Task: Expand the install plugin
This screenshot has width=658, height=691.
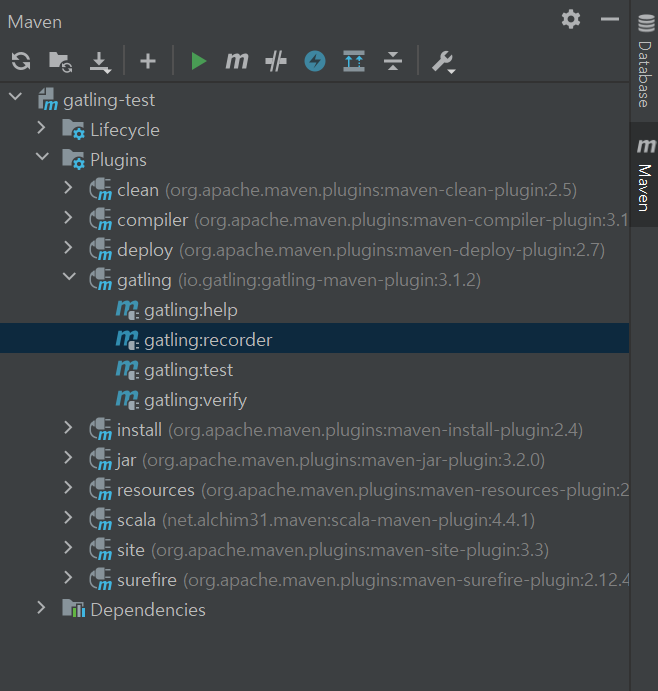Action: [68, 427]
